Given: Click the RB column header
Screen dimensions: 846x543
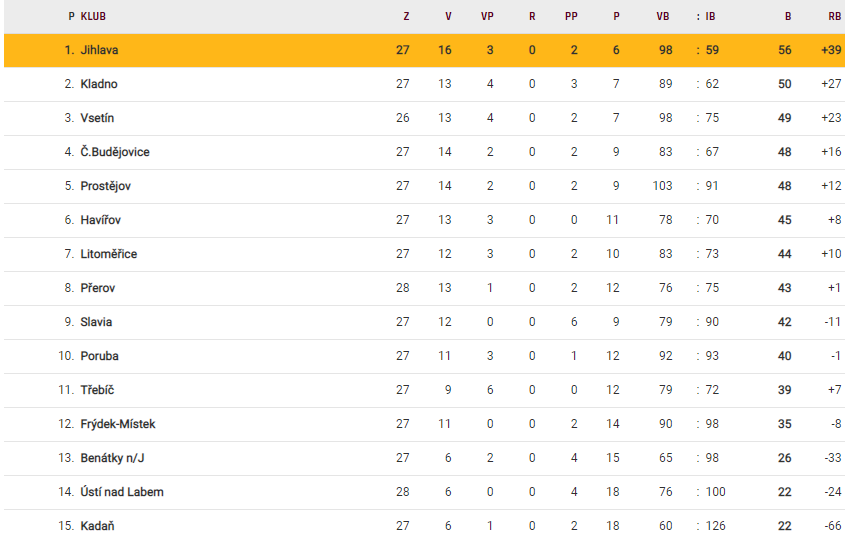Looking at the screenshot, I should [834, 16].
